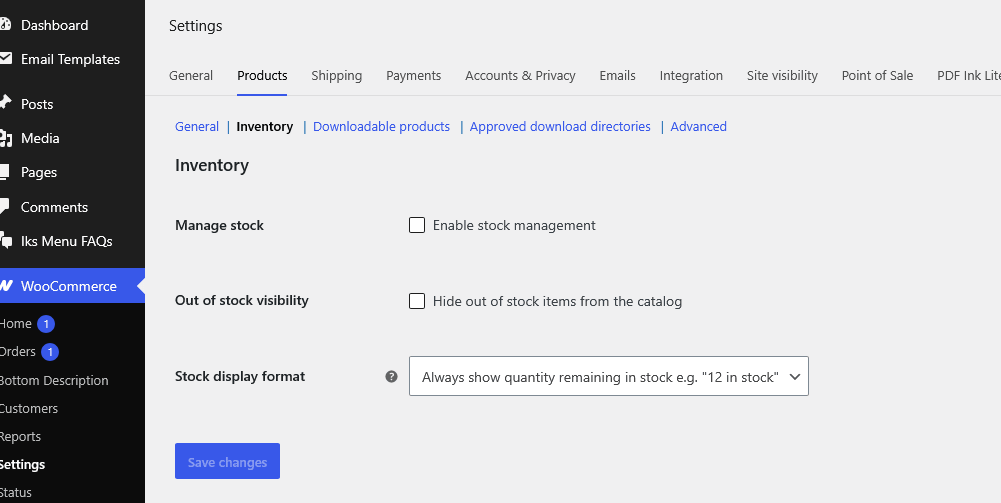Open WooCommerce Orders submenu item
Screen dimensions: 1001x503
click(x=17, y=352)
